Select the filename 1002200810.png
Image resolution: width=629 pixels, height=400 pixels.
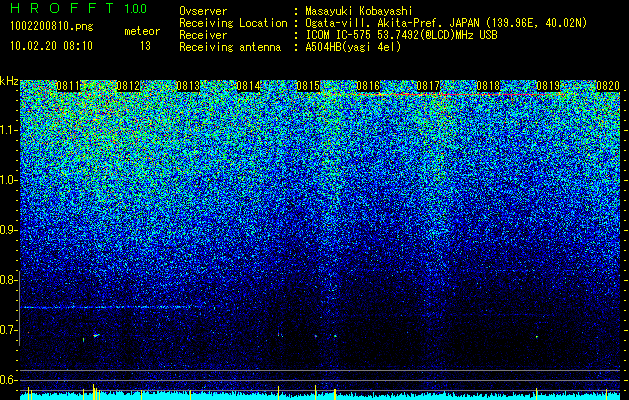click(x=52, y=27)
